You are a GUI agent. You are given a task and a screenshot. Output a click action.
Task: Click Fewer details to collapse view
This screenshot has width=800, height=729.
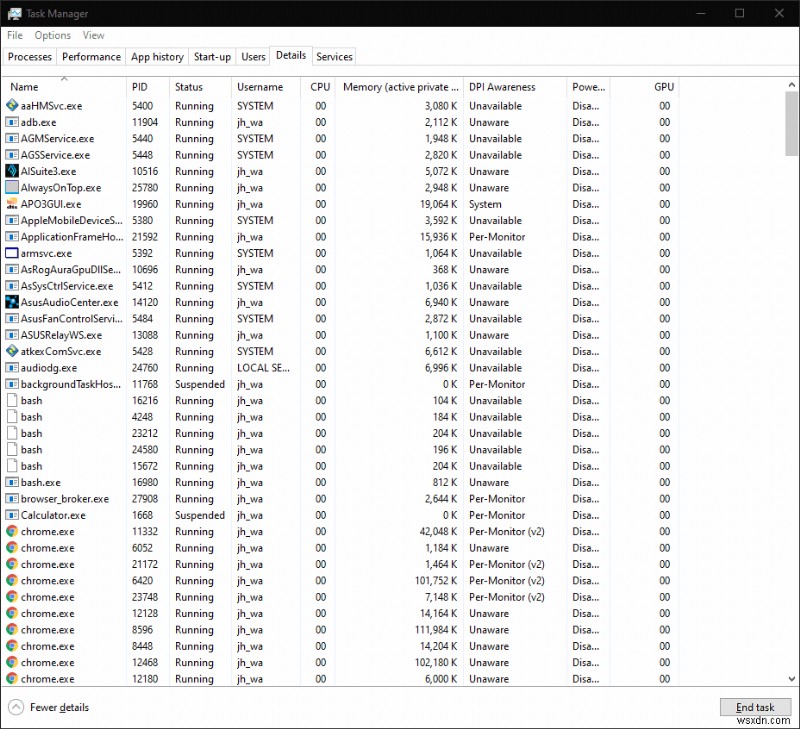[x=58, y=707]
